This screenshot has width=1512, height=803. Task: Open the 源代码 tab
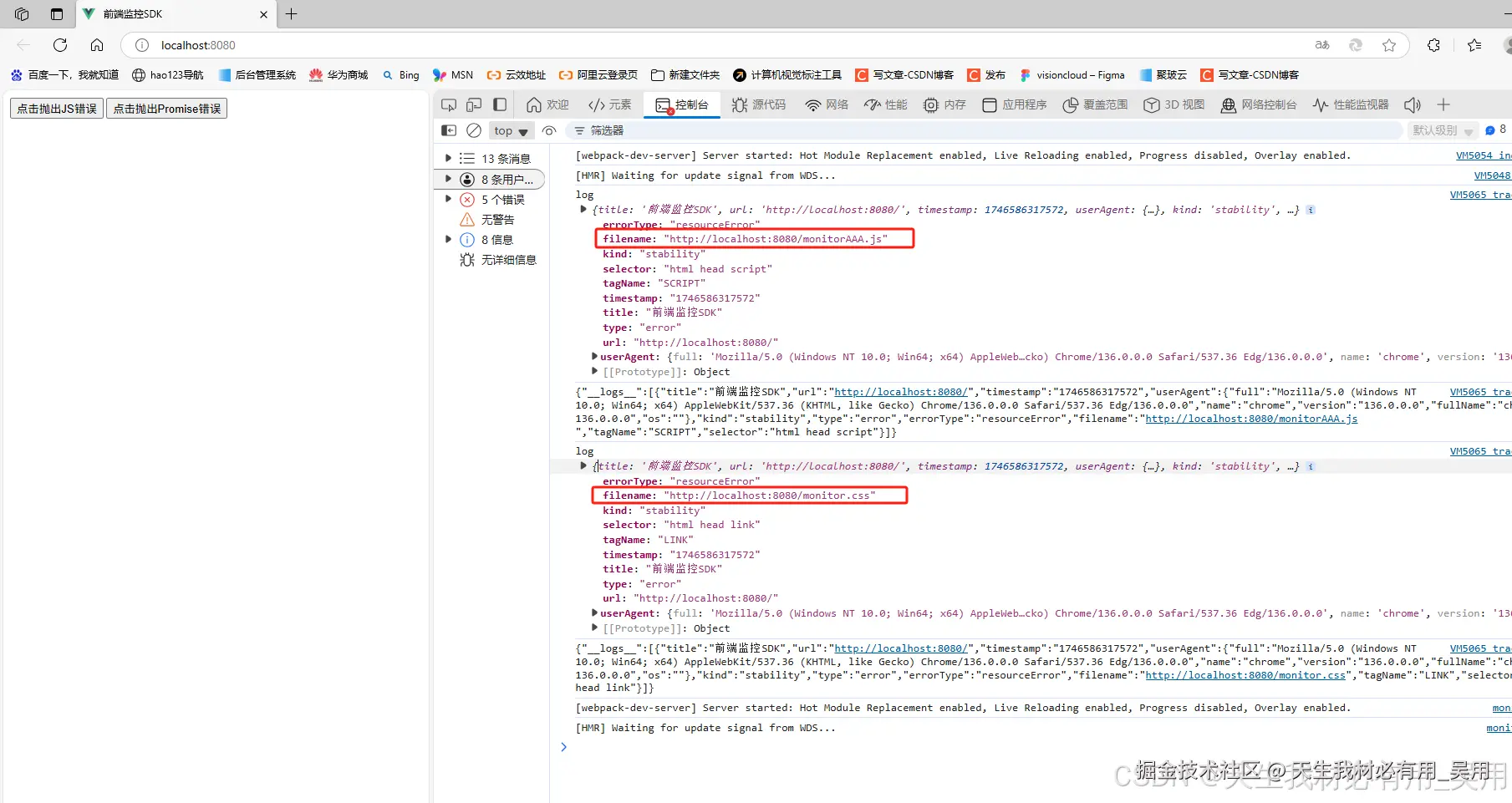[x=759, y=104]
